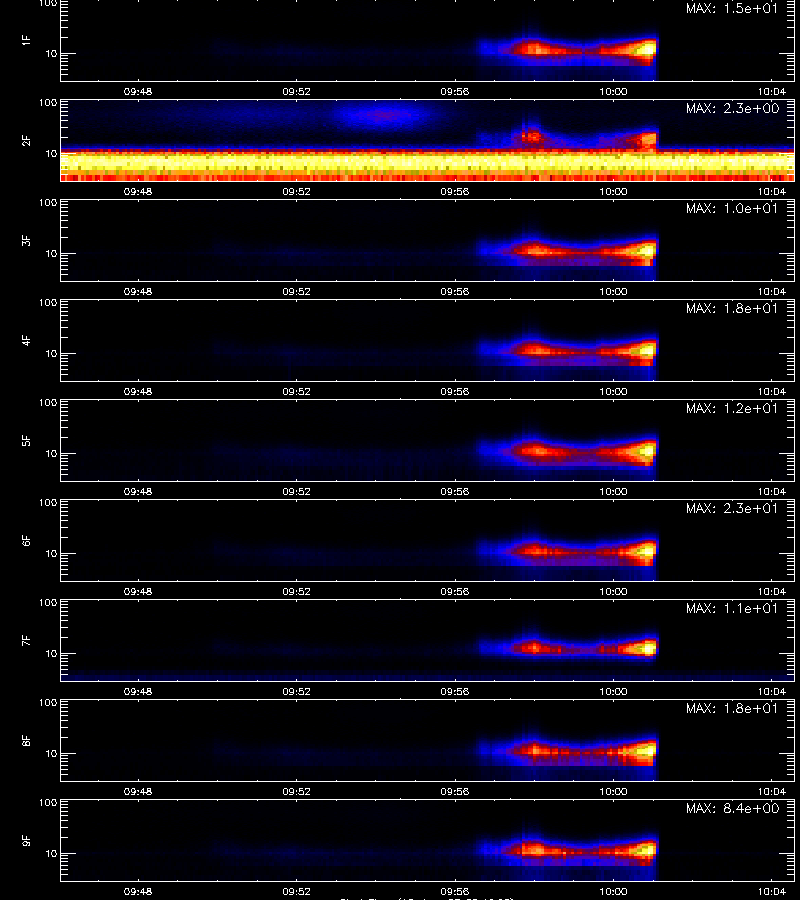Screen dimensions: 800x900
Task: Click the '10' y-axis label of panel 1F
Action: (51, 54)
